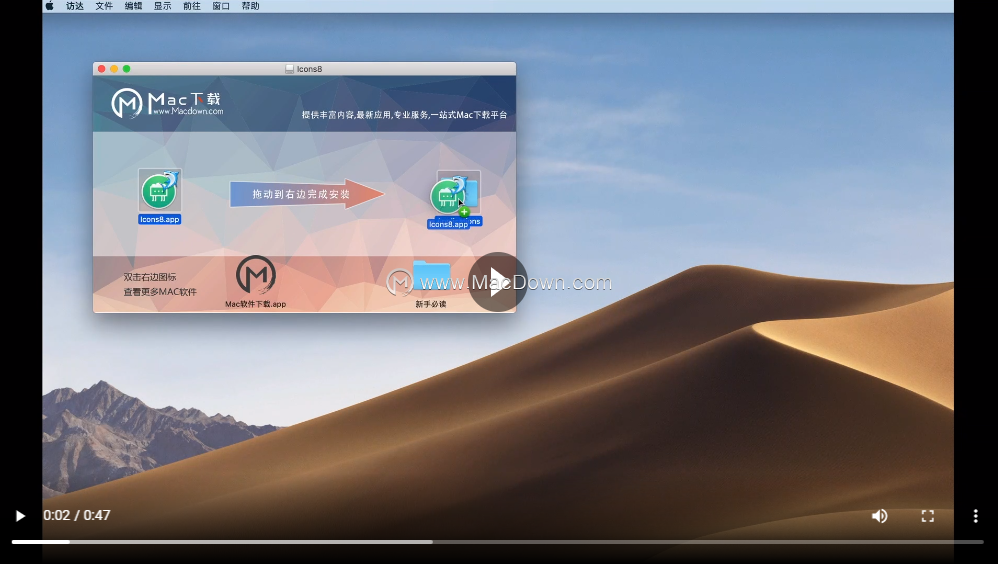Click the 0:02 / 0:47 time display

[x=77, y=515]
